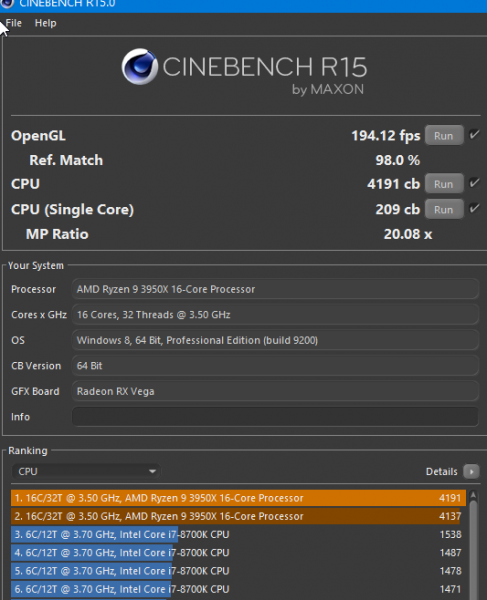Image resolution: width=487 pixels, height=600 pixels.
Task: Open the Ranking CPU dropdown
Action: tap(86, 471)
